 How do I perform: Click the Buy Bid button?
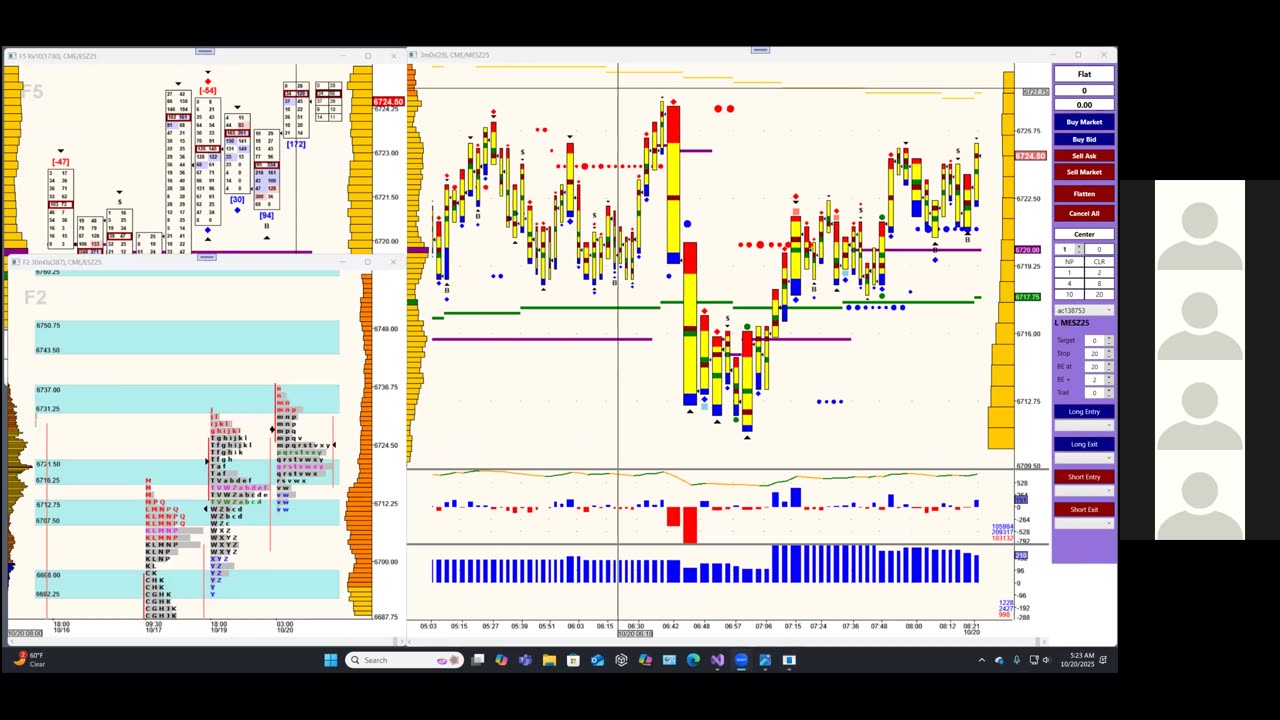1084,139
